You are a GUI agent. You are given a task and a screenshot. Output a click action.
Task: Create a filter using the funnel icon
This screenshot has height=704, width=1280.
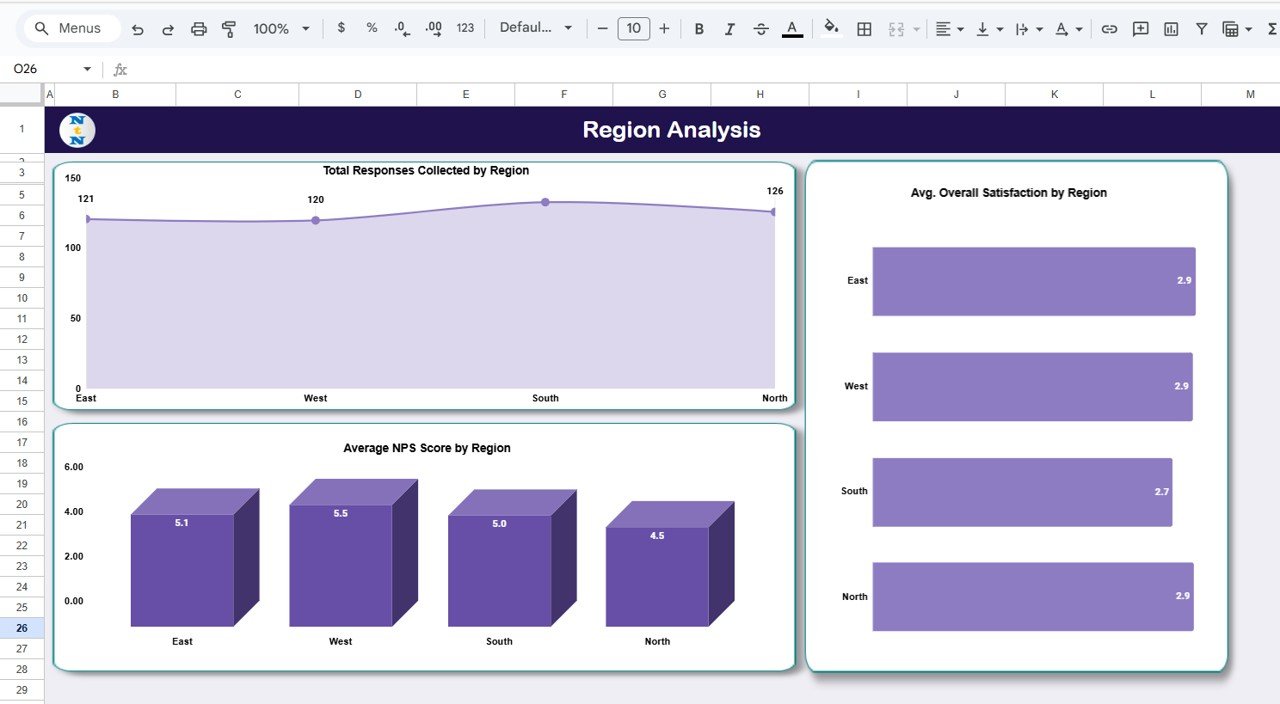[1201, 28]
